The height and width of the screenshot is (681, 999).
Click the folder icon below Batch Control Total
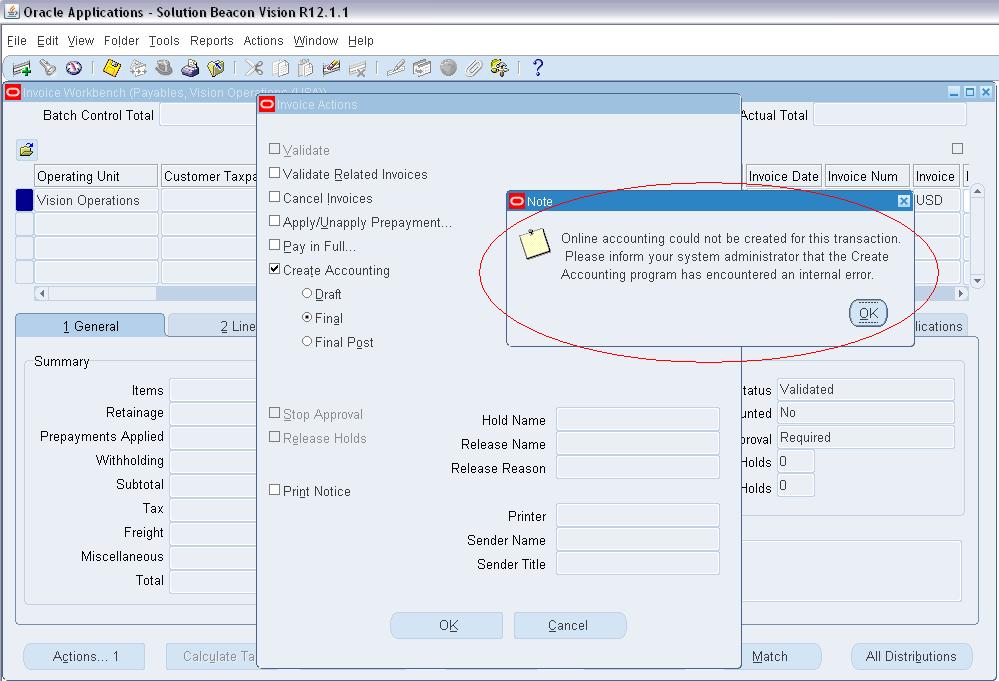coord(26,150)
